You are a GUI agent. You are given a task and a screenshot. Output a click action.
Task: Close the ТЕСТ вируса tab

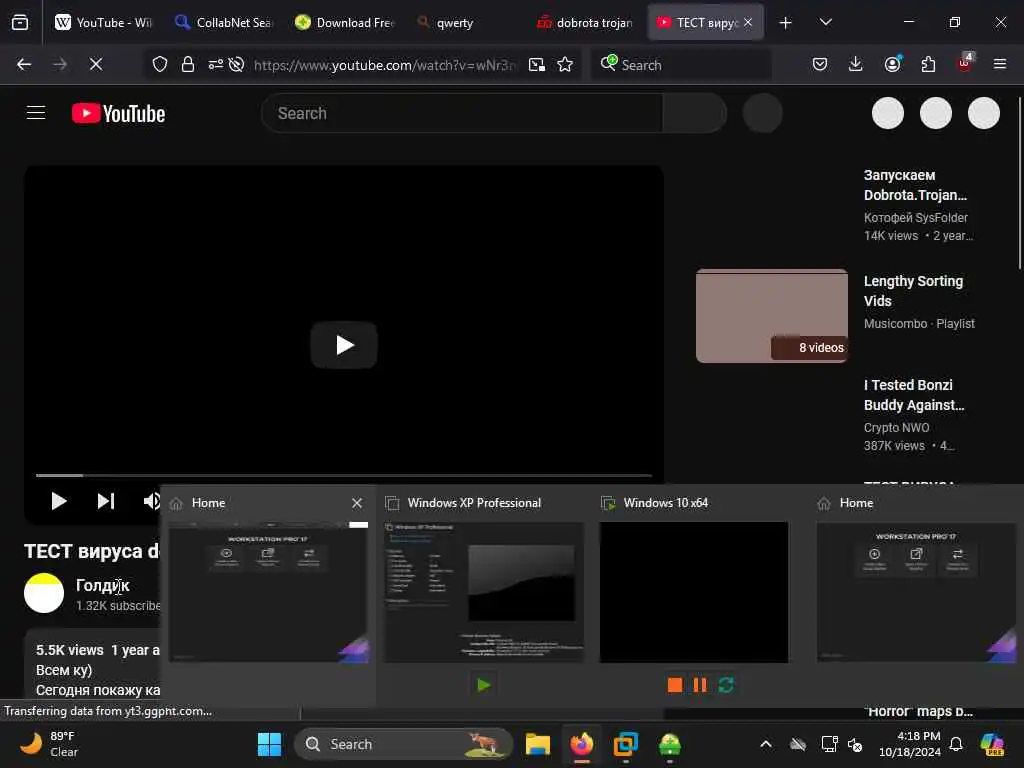pyautogui.click(x=748, y=22)
